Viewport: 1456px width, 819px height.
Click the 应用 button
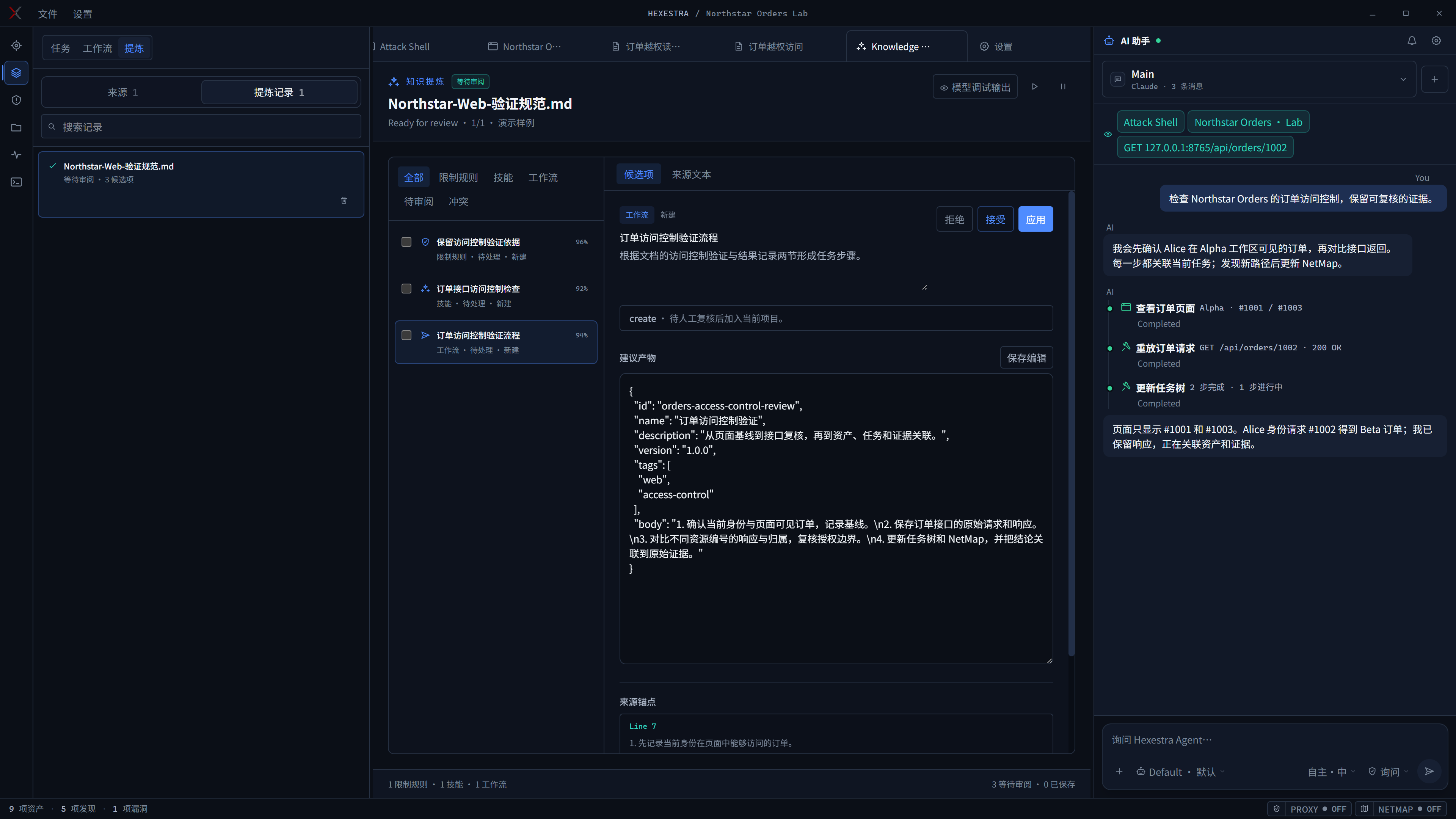pyautogui.click(x=1036, y=219)
